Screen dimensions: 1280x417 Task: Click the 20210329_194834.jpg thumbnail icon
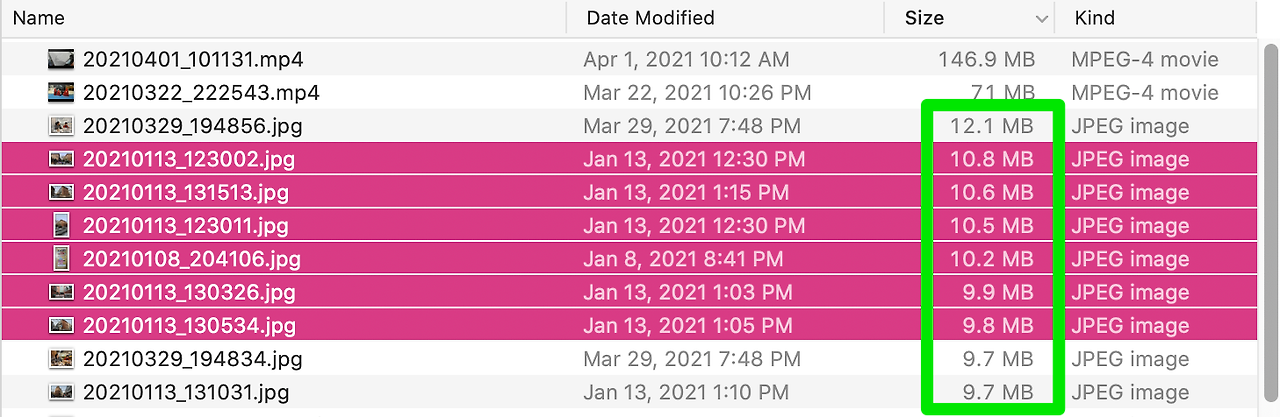(61, 358)
